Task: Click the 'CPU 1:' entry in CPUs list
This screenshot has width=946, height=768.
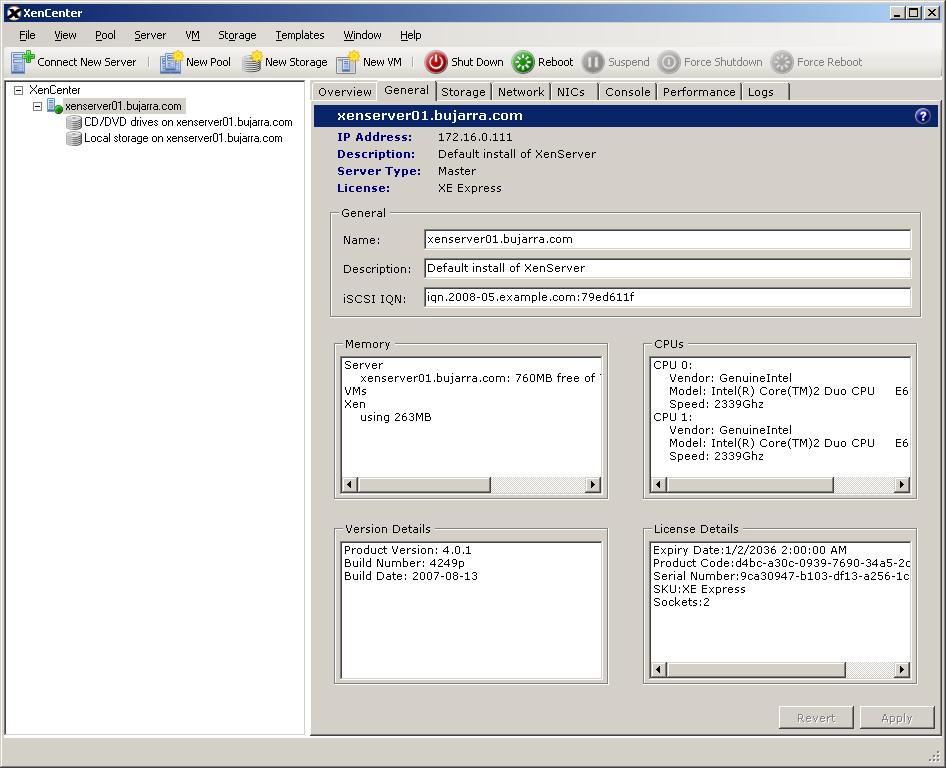Action: pos(672,417)
